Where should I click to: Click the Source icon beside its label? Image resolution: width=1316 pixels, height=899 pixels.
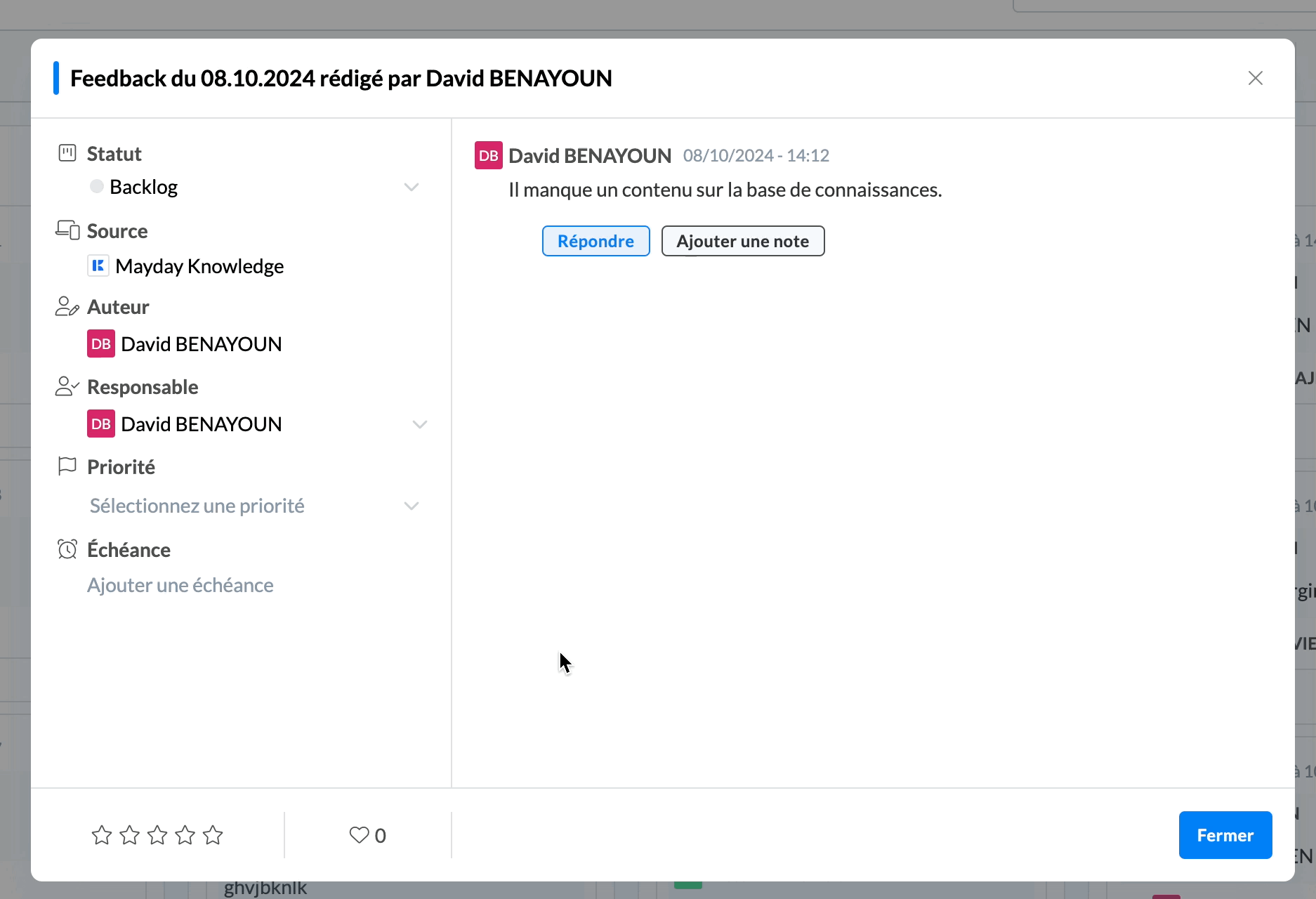(67, 230)
